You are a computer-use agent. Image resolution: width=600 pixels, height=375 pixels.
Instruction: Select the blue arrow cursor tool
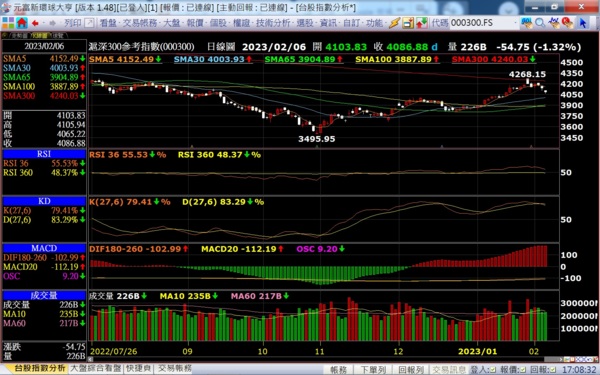coord(582,23)
